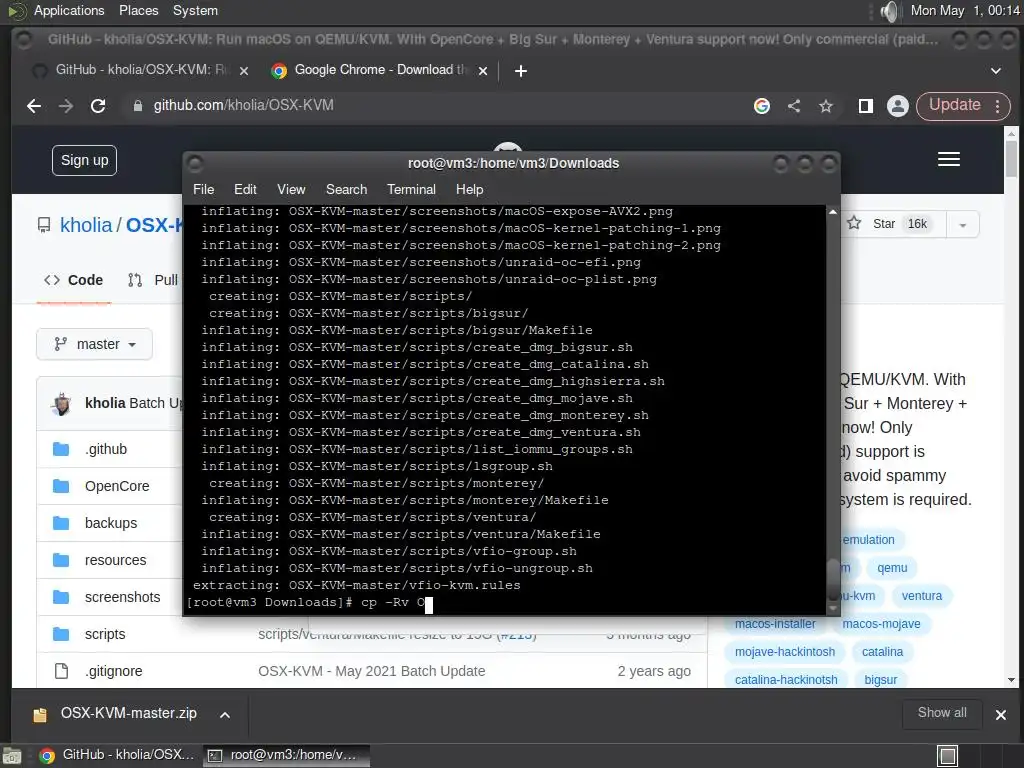Open the Places menu in top panel
The width and height of the screenshot is (1024, 768).
click(x=138, y=10)
